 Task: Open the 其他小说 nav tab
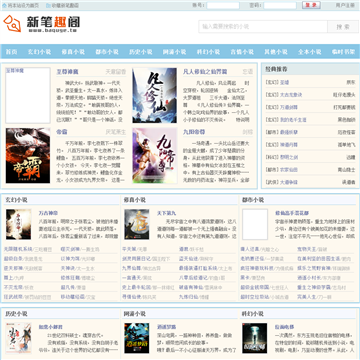[276, 52]
